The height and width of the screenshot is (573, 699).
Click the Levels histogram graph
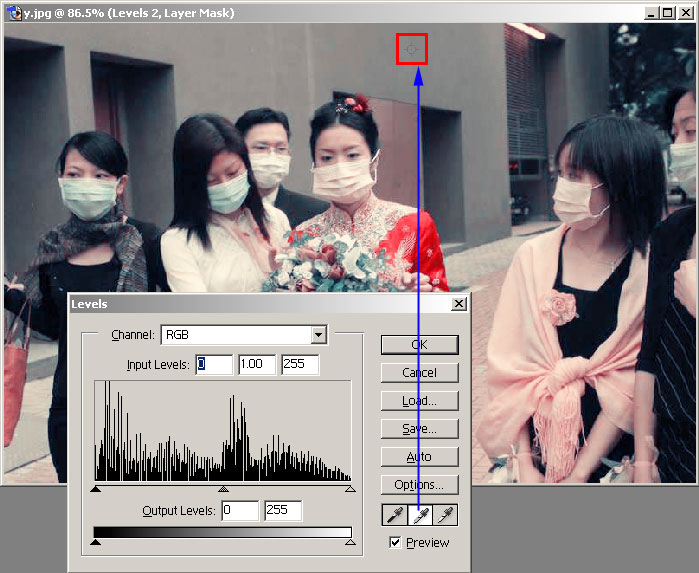pos(223,431)
